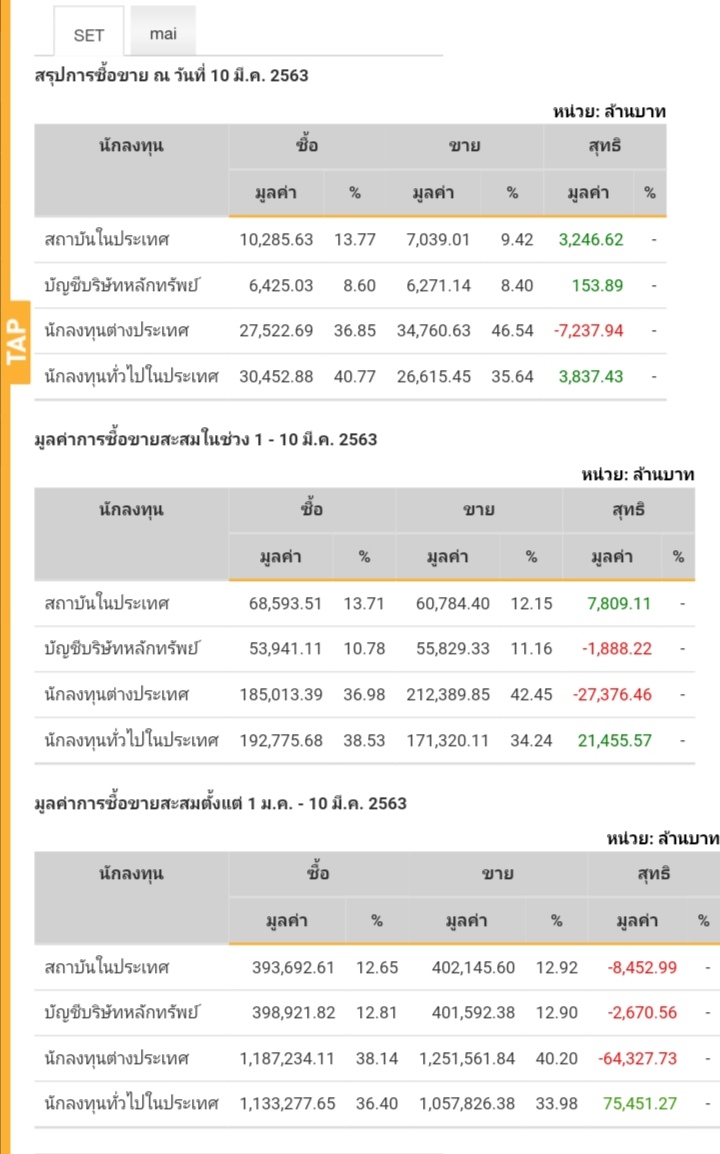Switch to the mai tab
Viewport: 720px width, 1154px height.
point(163,34)
